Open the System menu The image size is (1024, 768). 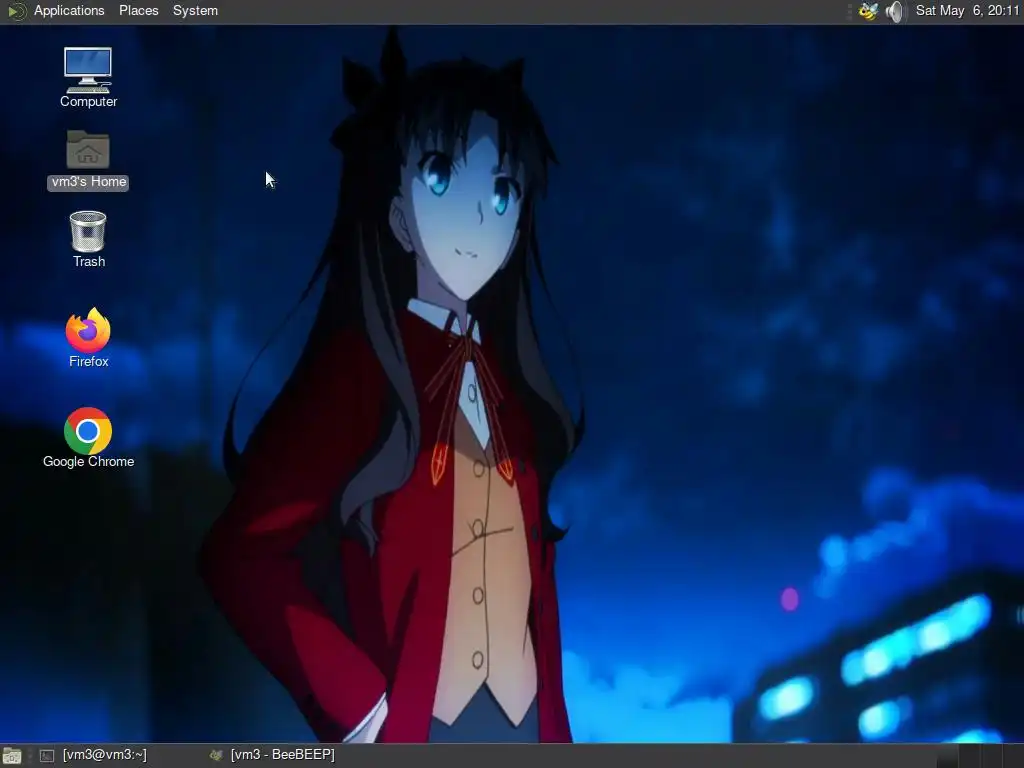(x=195, y=10)
